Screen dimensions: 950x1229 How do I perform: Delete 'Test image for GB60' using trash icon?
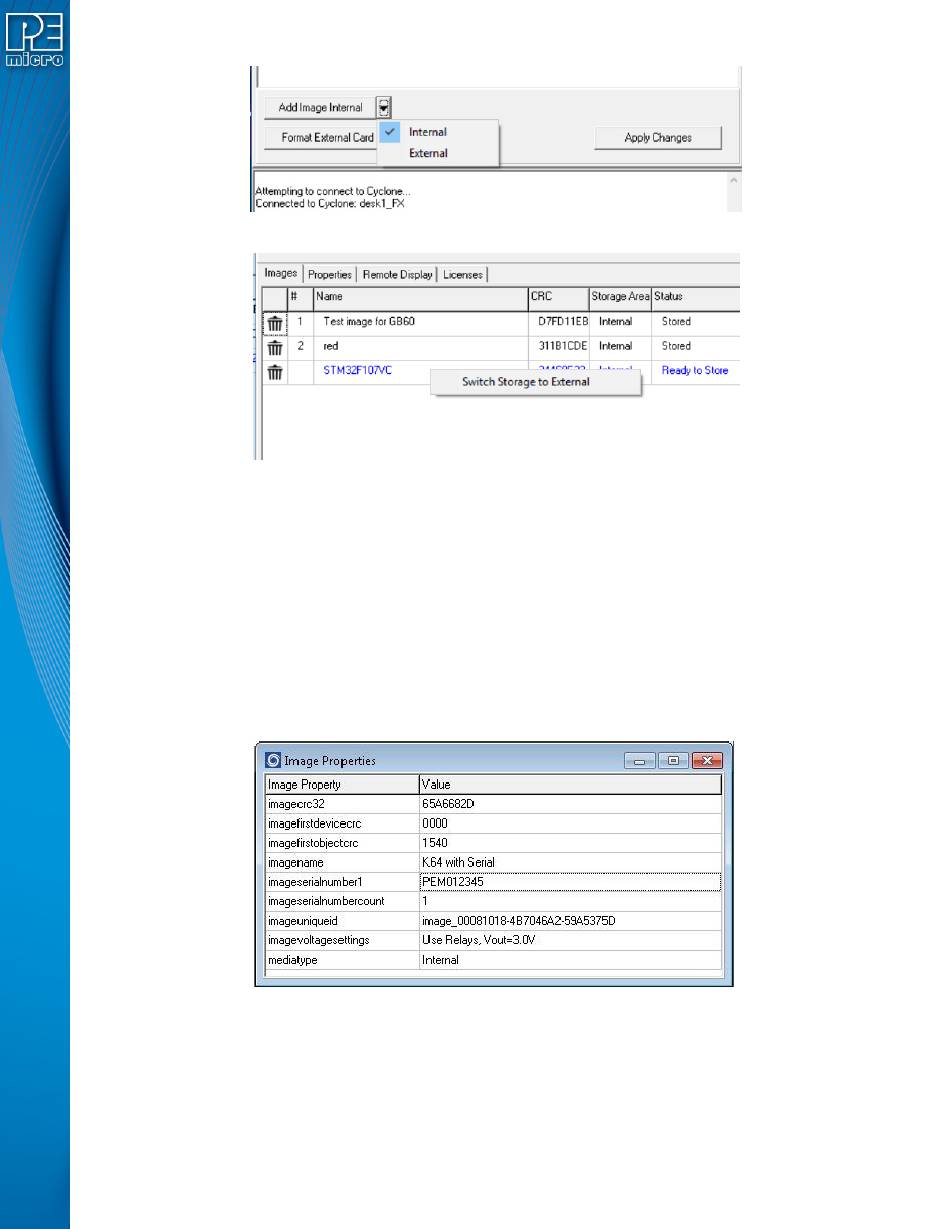pyautogui.click(x=275, y=323)
